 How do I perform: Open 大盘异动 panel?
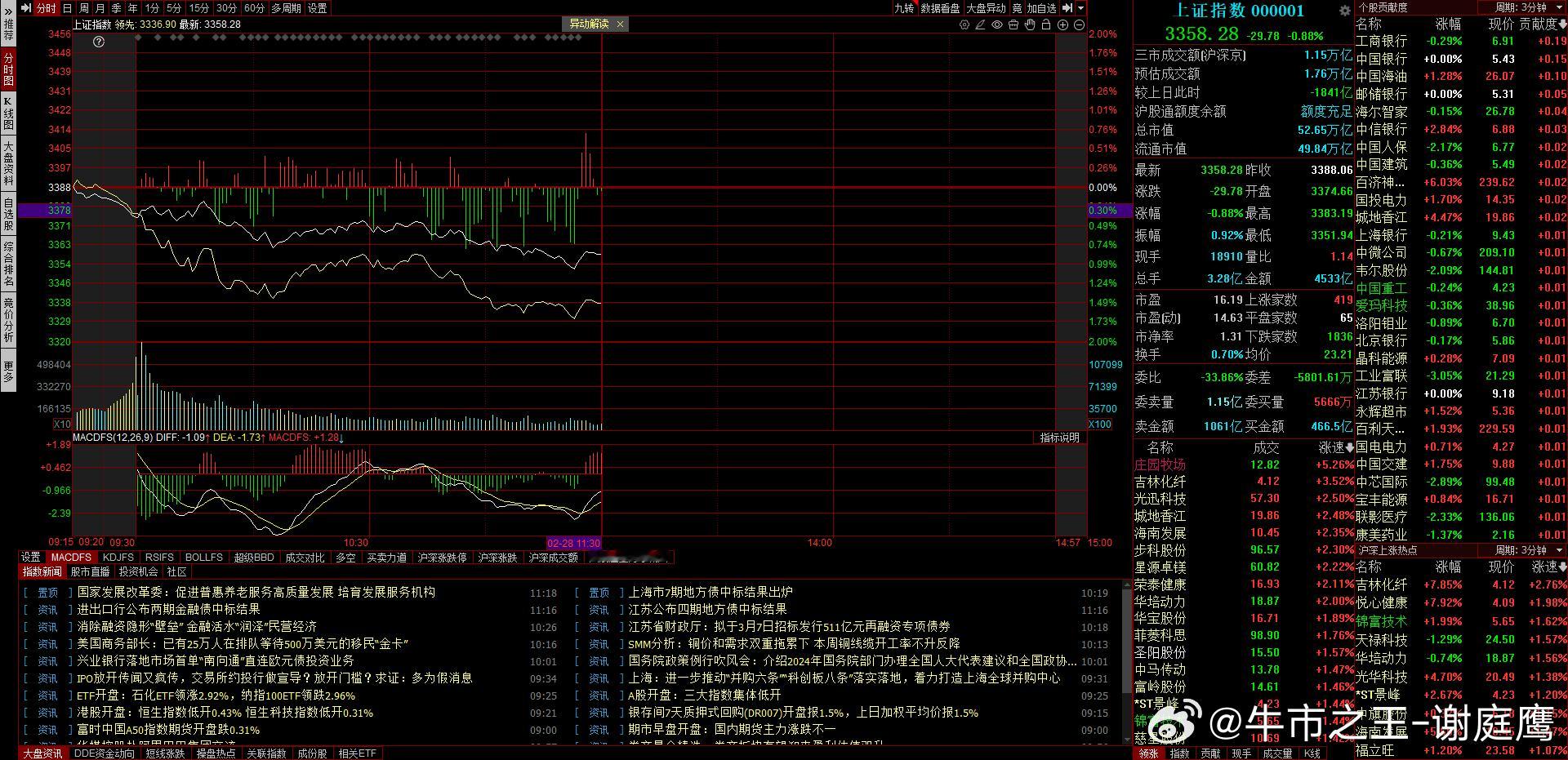(987, 8)
